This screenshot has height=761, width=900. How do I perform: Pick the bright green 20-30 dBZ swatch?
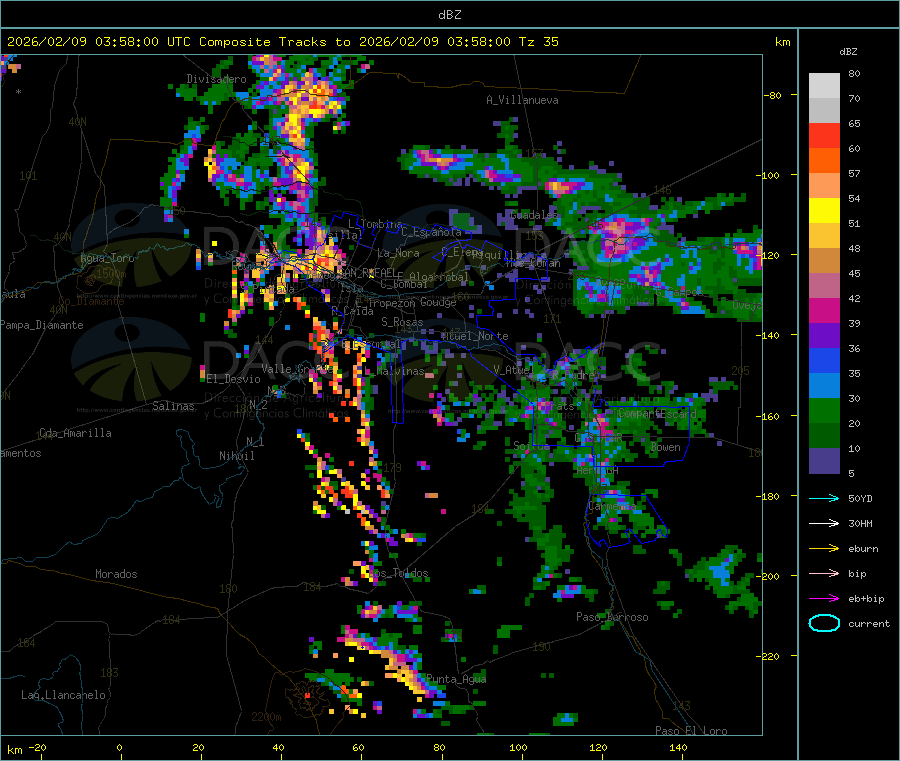click(x=824, y=410)
